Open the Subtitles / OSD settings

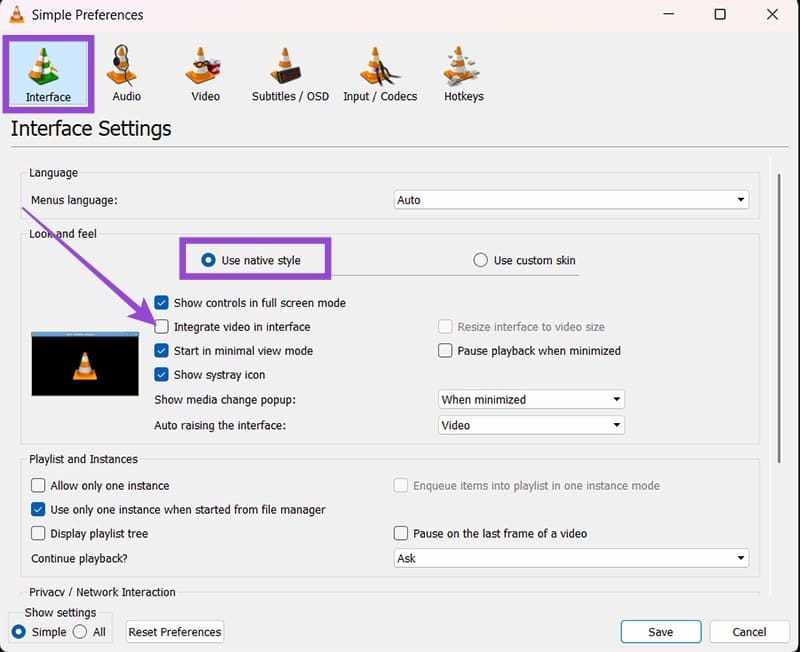(x=288, y=70)
